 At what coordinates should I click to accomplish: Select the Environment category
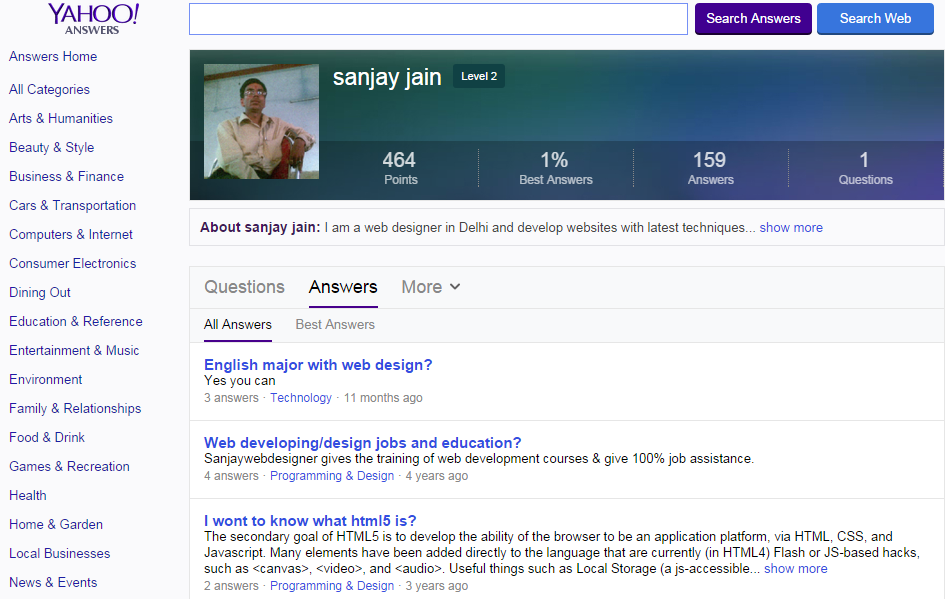46,380
